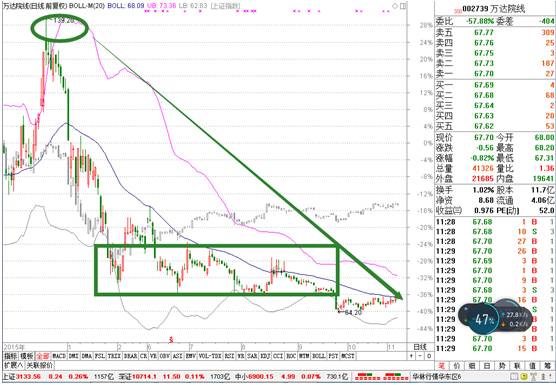Switch to the 细 detail tab

pyautogui.click(x=472, y=366)
